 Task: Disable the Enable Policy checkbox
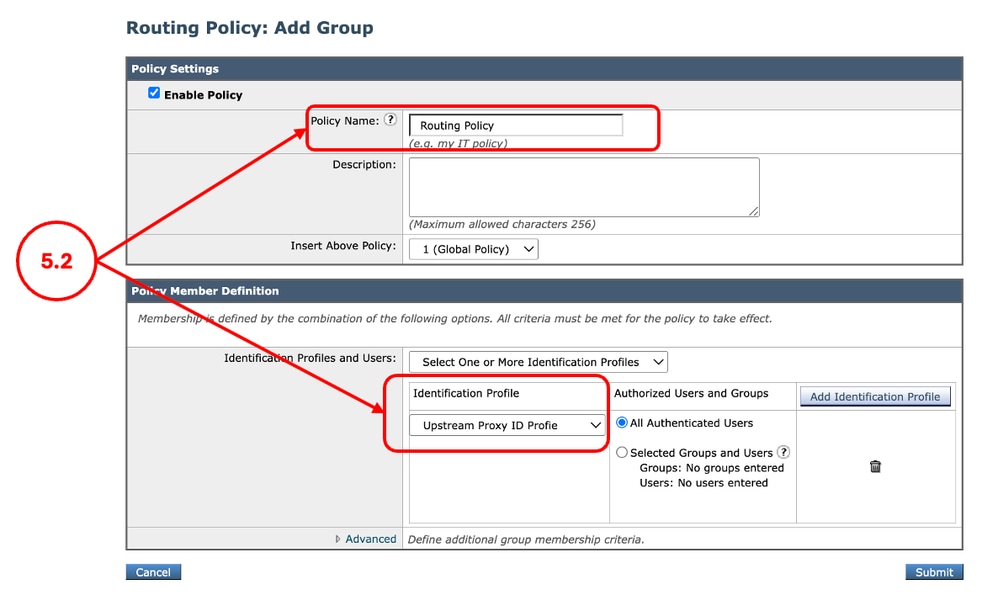[153, 92]
